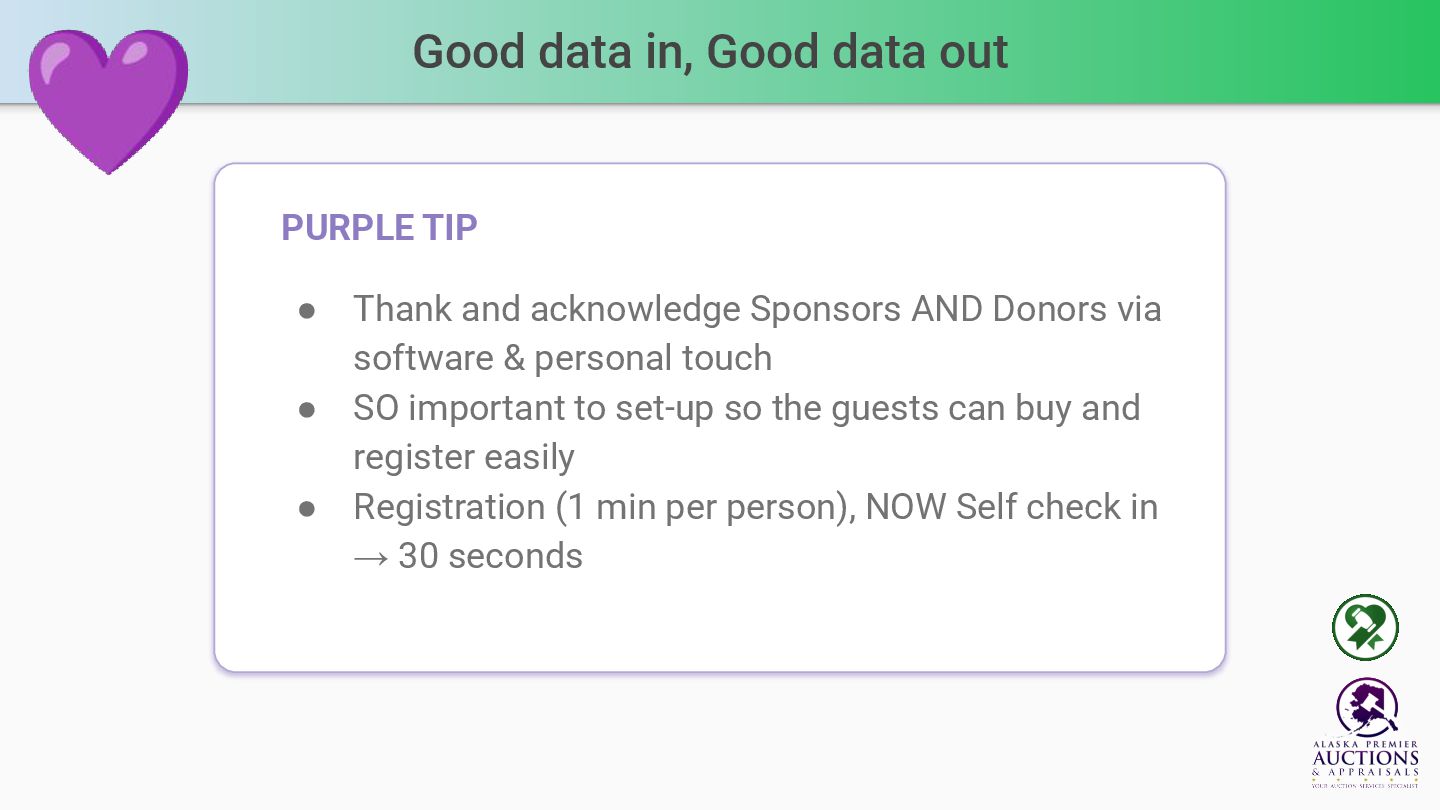Select the bullet beside 'Registration' line
The width and height of the screenshot is (1440, 810).
click(307, 508)
